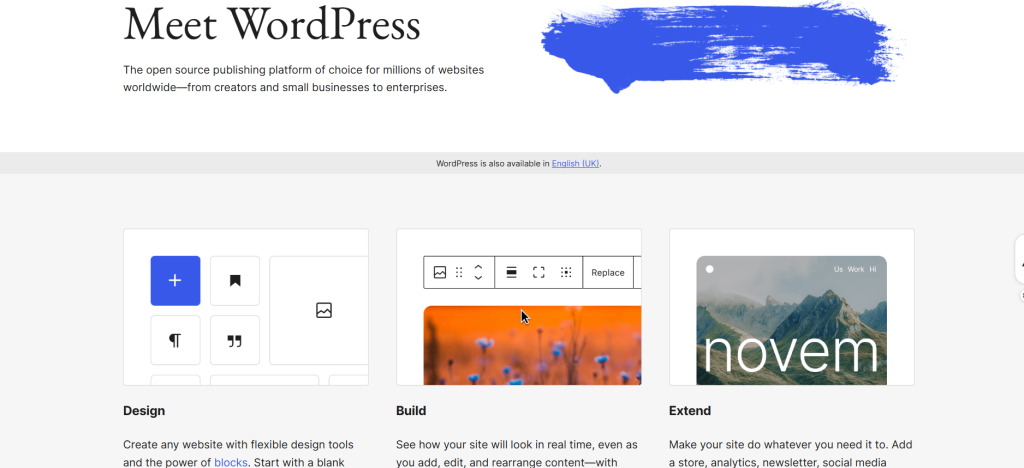Click the image block icon in Design card

click(x=324, y=310)
